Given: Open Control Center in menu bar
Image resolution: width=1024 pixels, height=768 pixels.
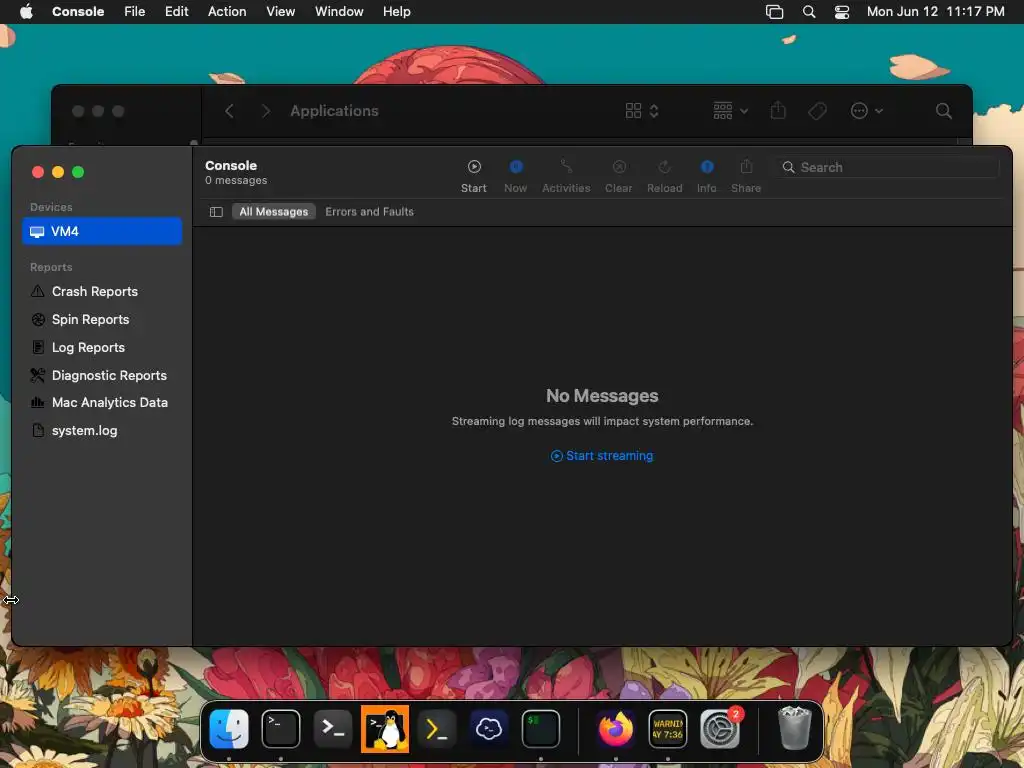Looking at the screenshot, I should (842, 12).
